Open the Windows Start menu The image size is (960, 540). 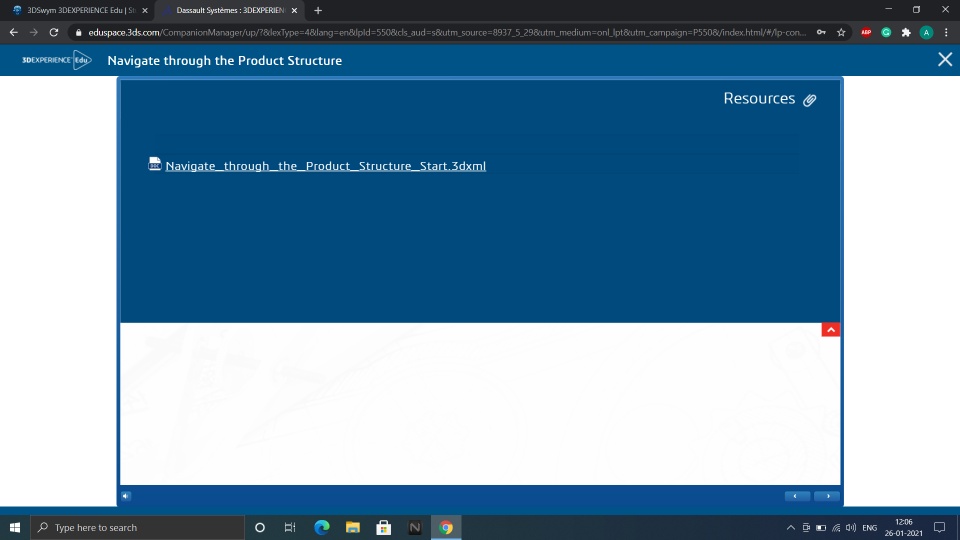point(15,527)
